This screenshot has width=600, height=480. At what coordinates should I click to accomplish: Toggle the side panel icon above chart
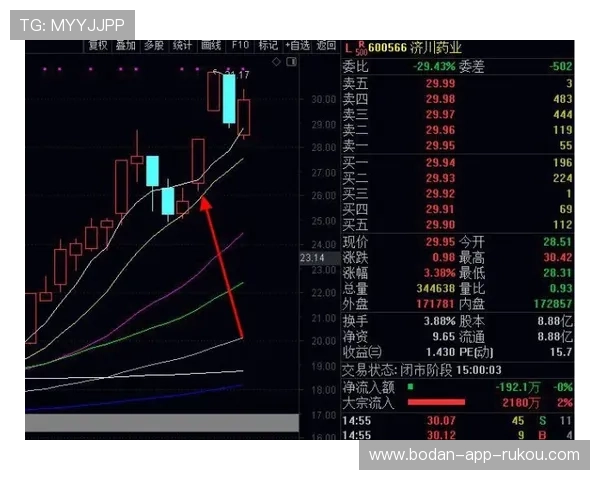coord(292,62)
